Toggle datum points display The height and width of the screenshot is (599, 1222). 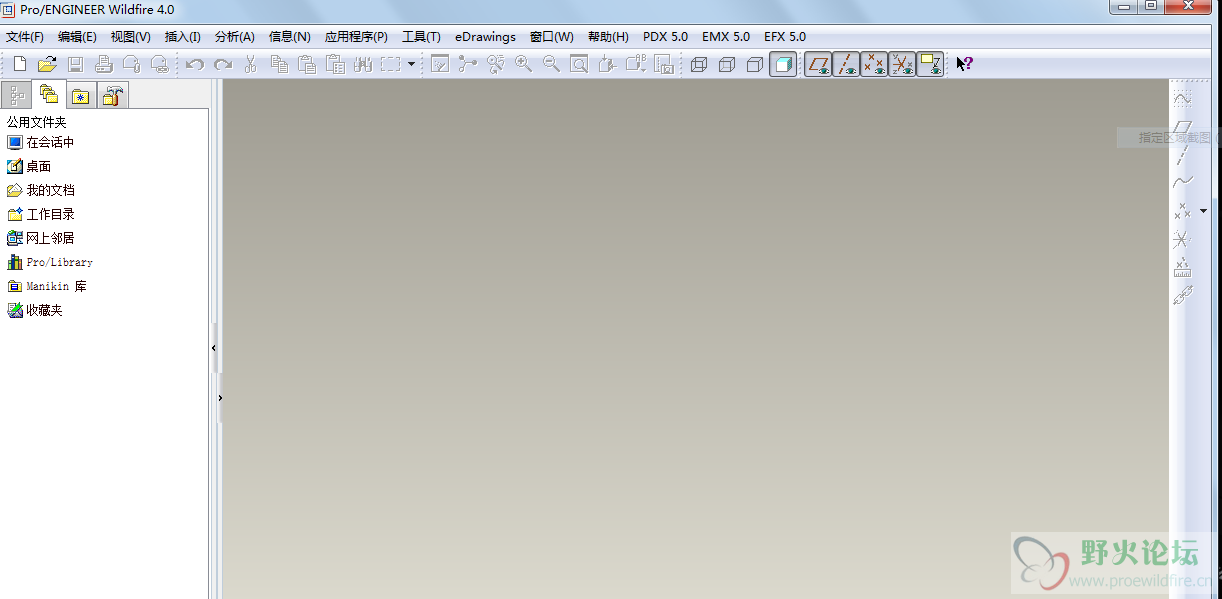[x=874, y=64]
